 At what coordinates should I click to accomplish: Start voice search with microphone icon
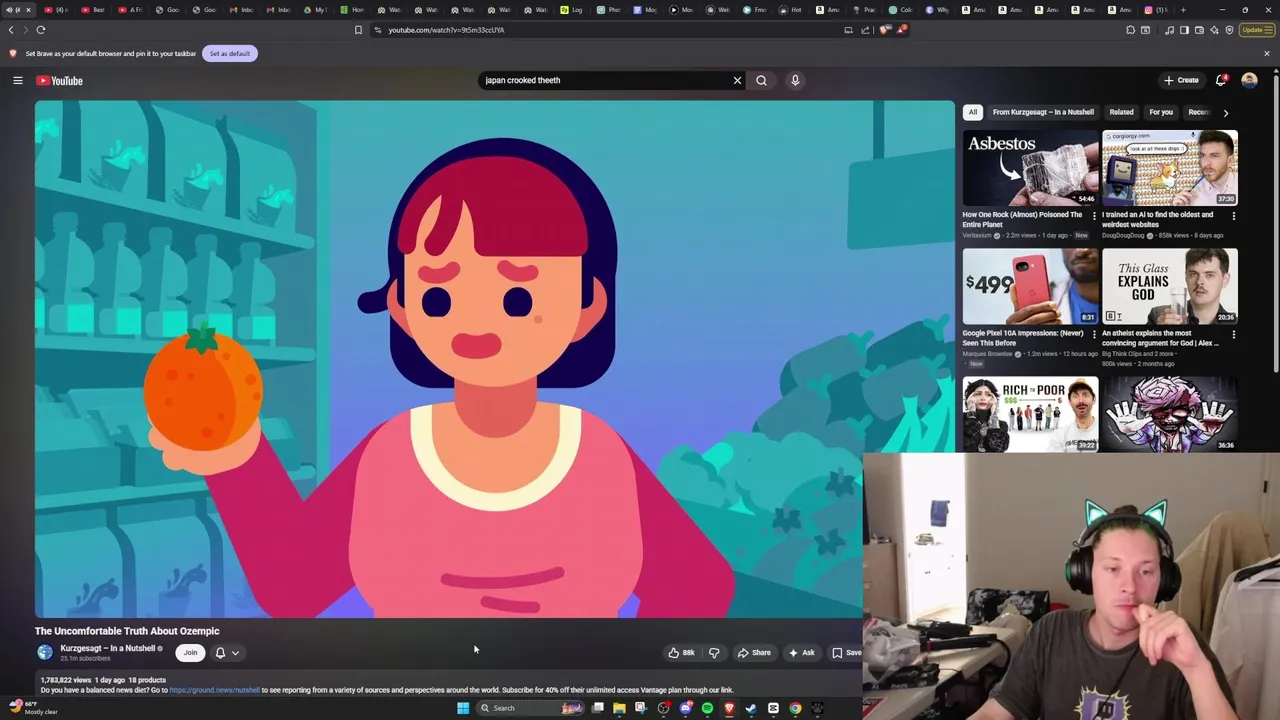(795, 80)
